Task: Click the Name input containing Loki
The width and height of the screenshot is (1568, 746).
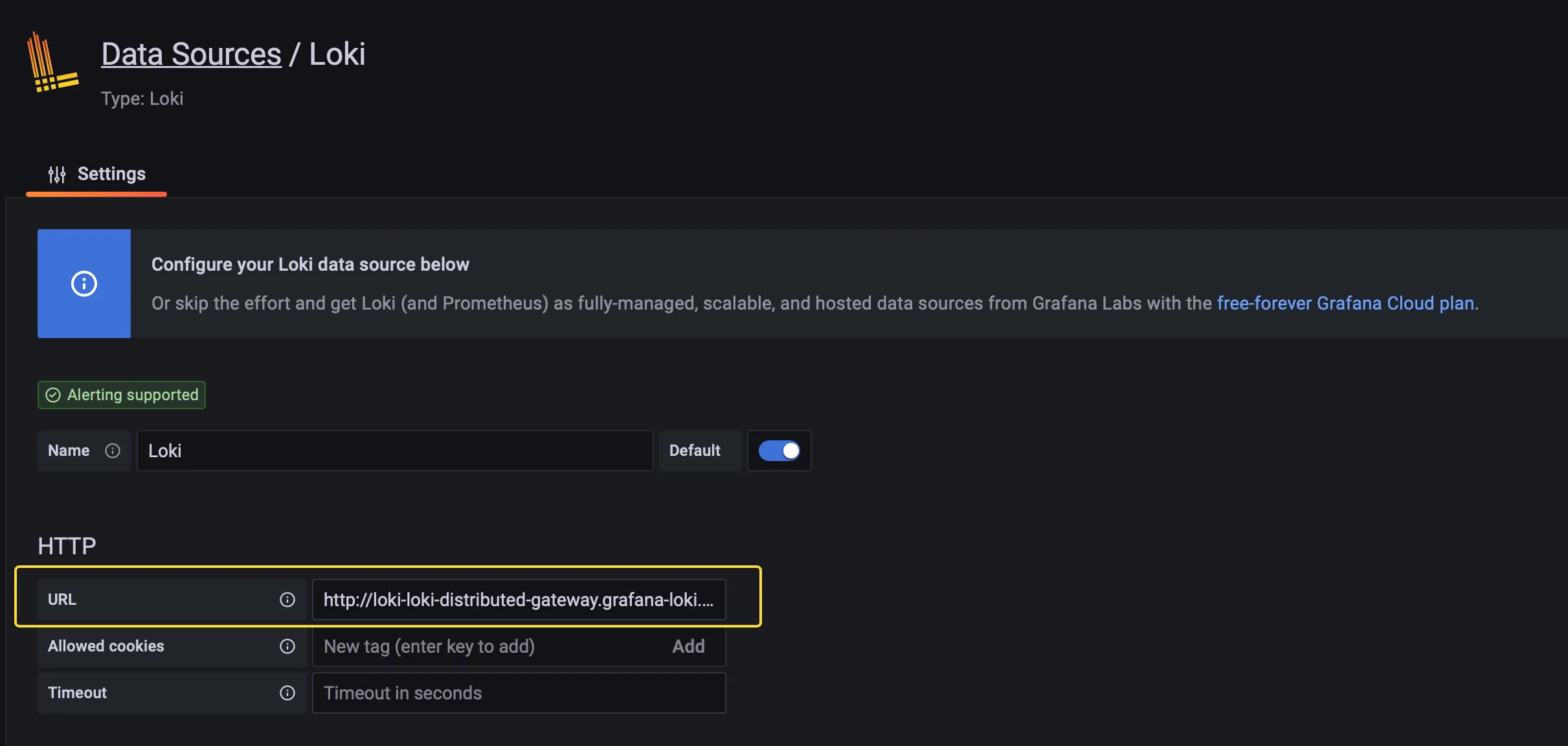Action: point(395,451)
